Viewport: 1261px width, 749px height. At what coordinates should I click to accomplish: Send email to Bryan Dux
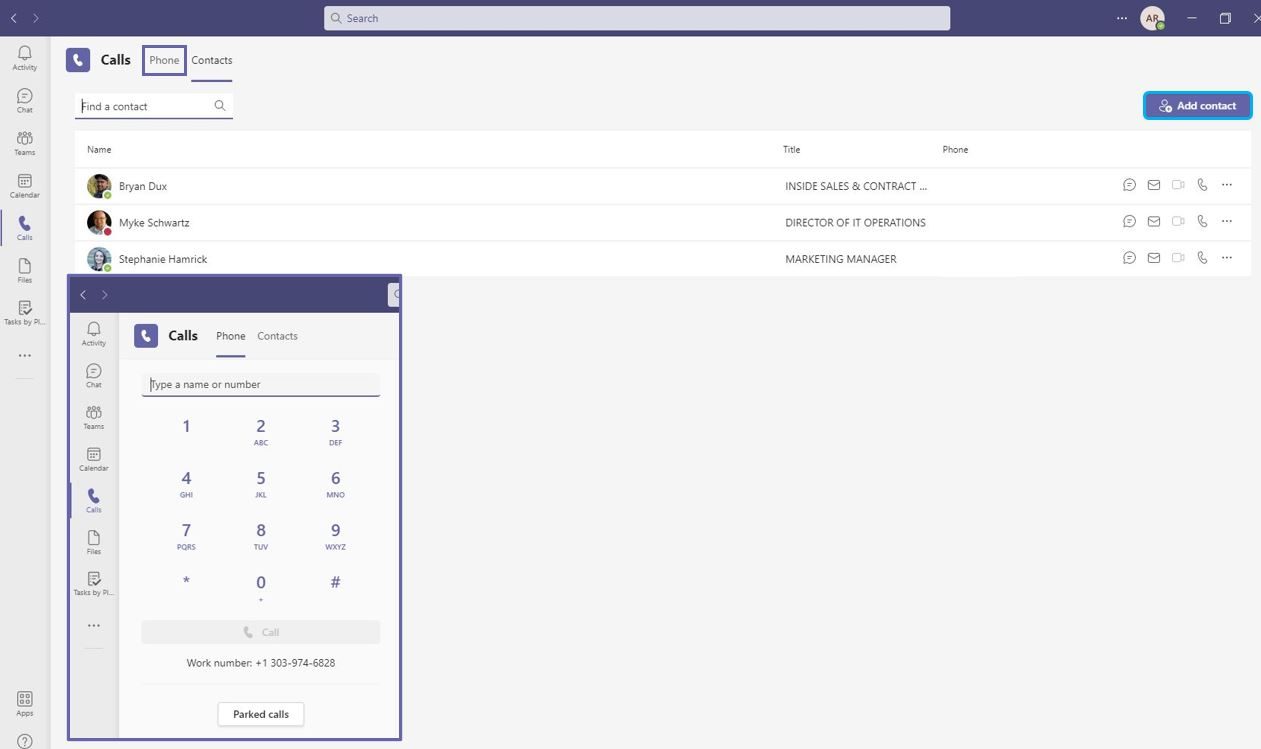click(x=1154, y=185)
